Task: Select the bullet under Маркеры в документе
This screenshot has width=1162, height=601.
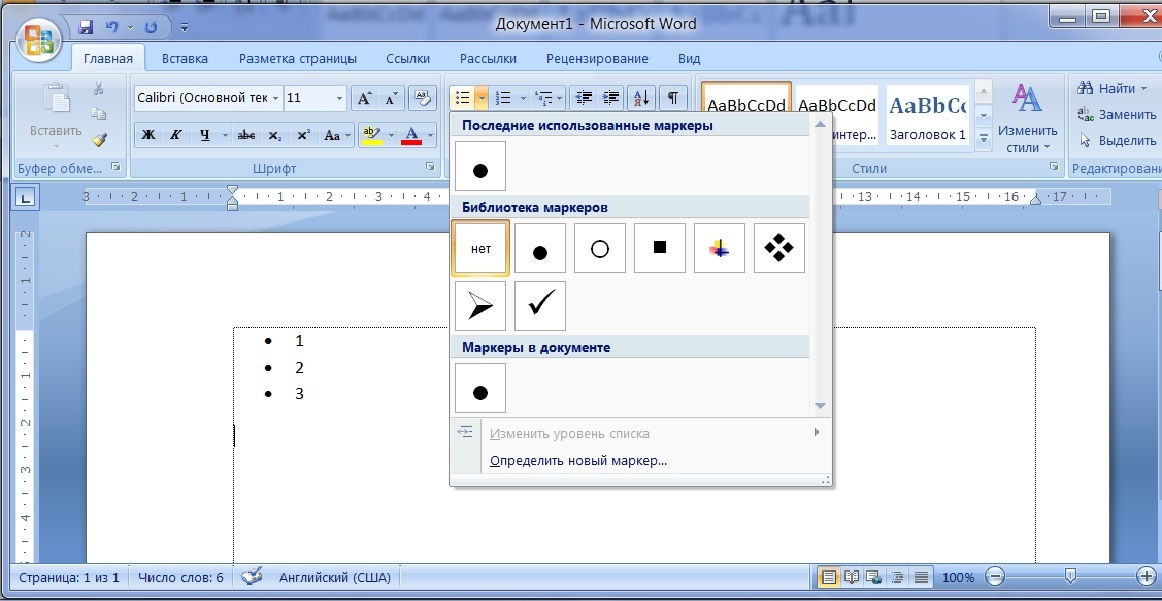Action: click(x=480, y=388)
